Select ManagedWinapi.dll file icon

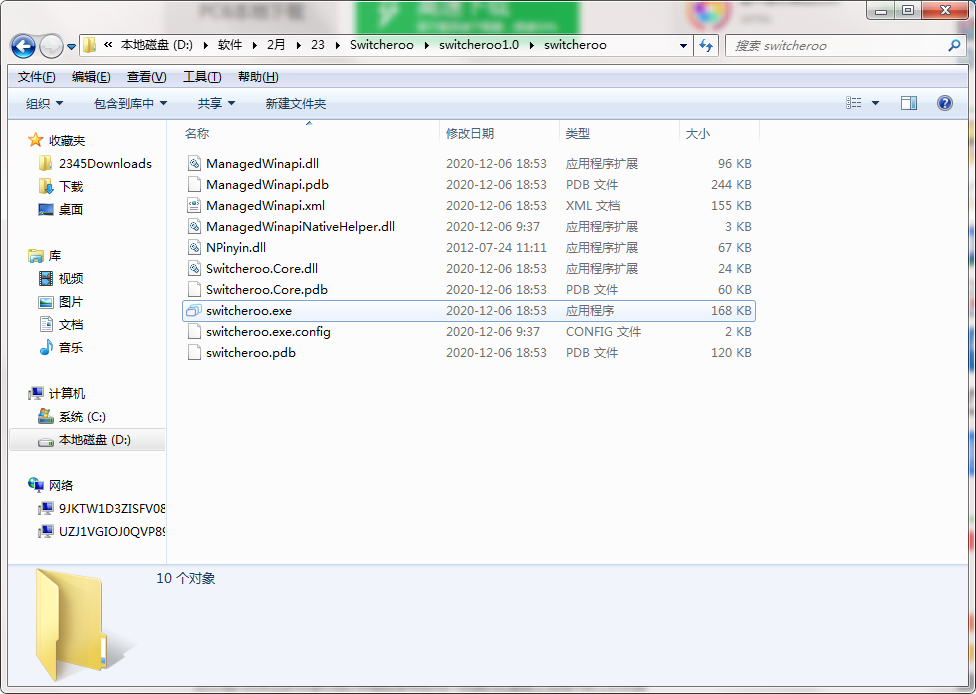tap(194, 163)
